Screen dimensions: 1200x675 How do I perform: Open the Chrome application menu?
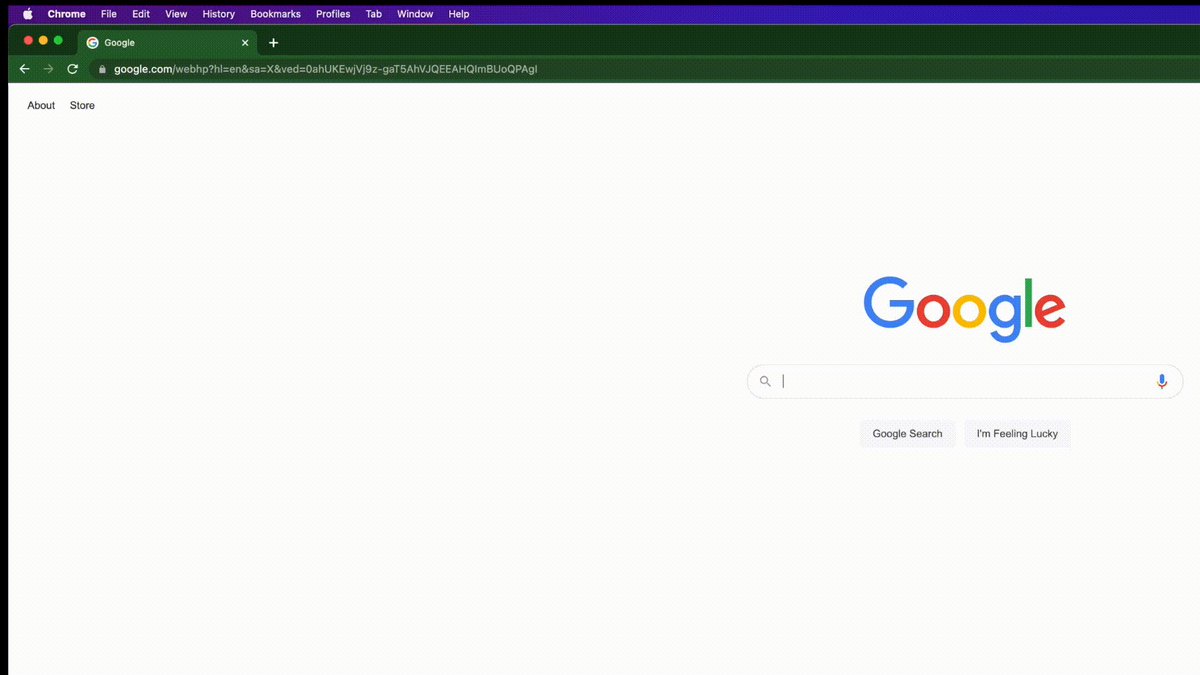pos(66,14)
